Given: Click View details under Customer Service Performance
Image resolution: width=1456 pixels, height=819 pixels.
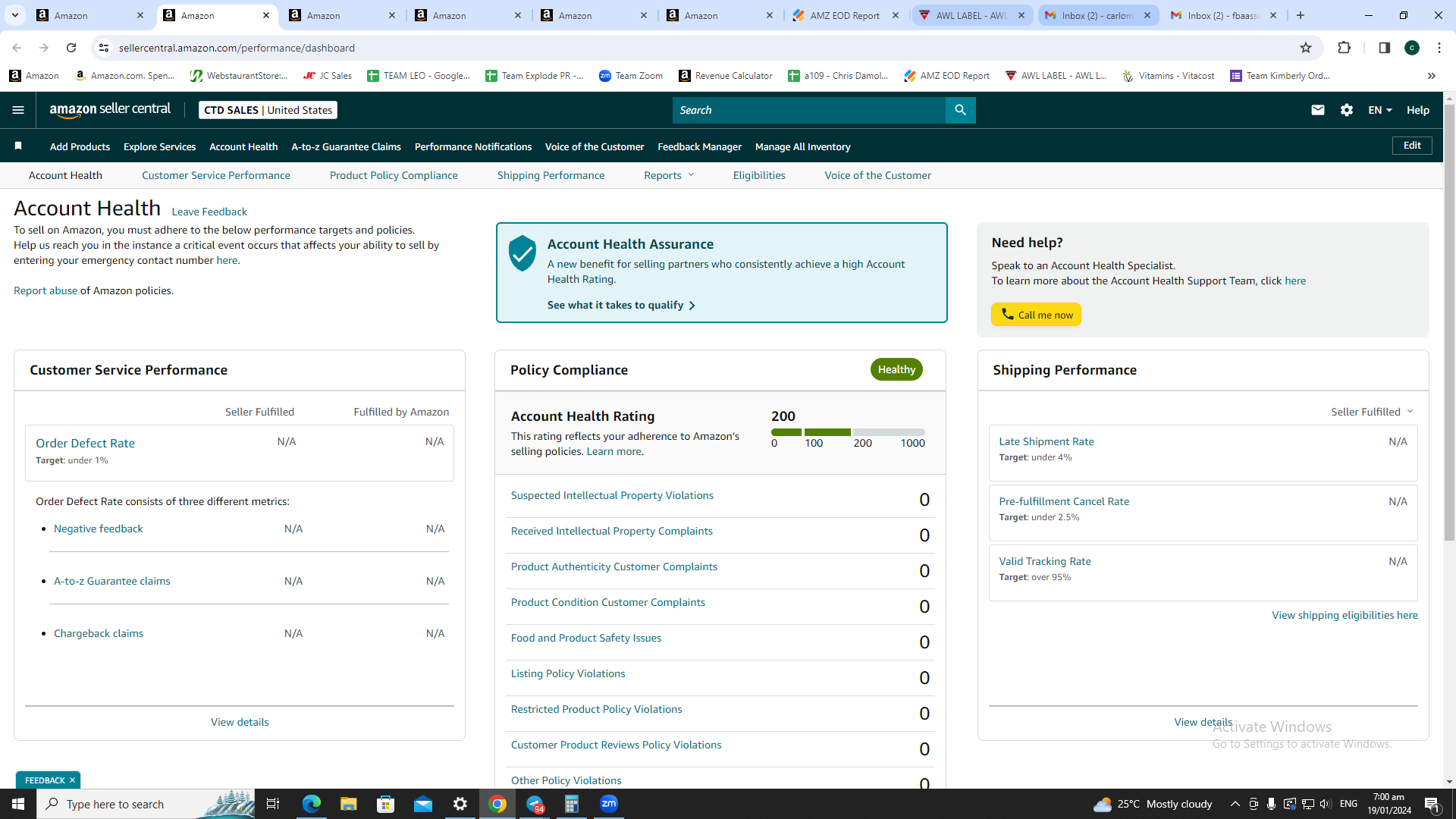Looking at the screenshot, I should click(240, 722).
